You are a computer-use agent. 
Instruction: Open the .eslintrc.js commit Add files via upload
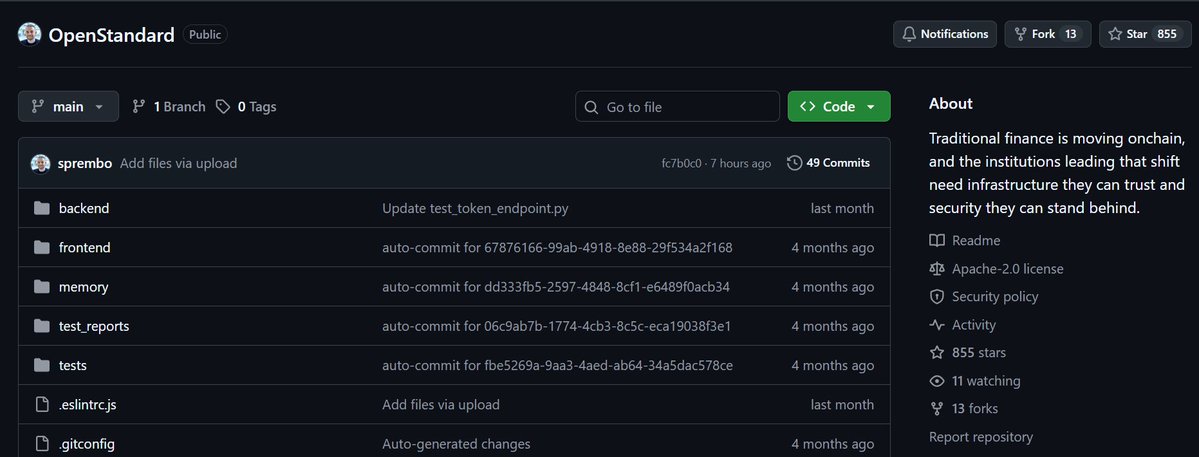[x=440, y=404]
